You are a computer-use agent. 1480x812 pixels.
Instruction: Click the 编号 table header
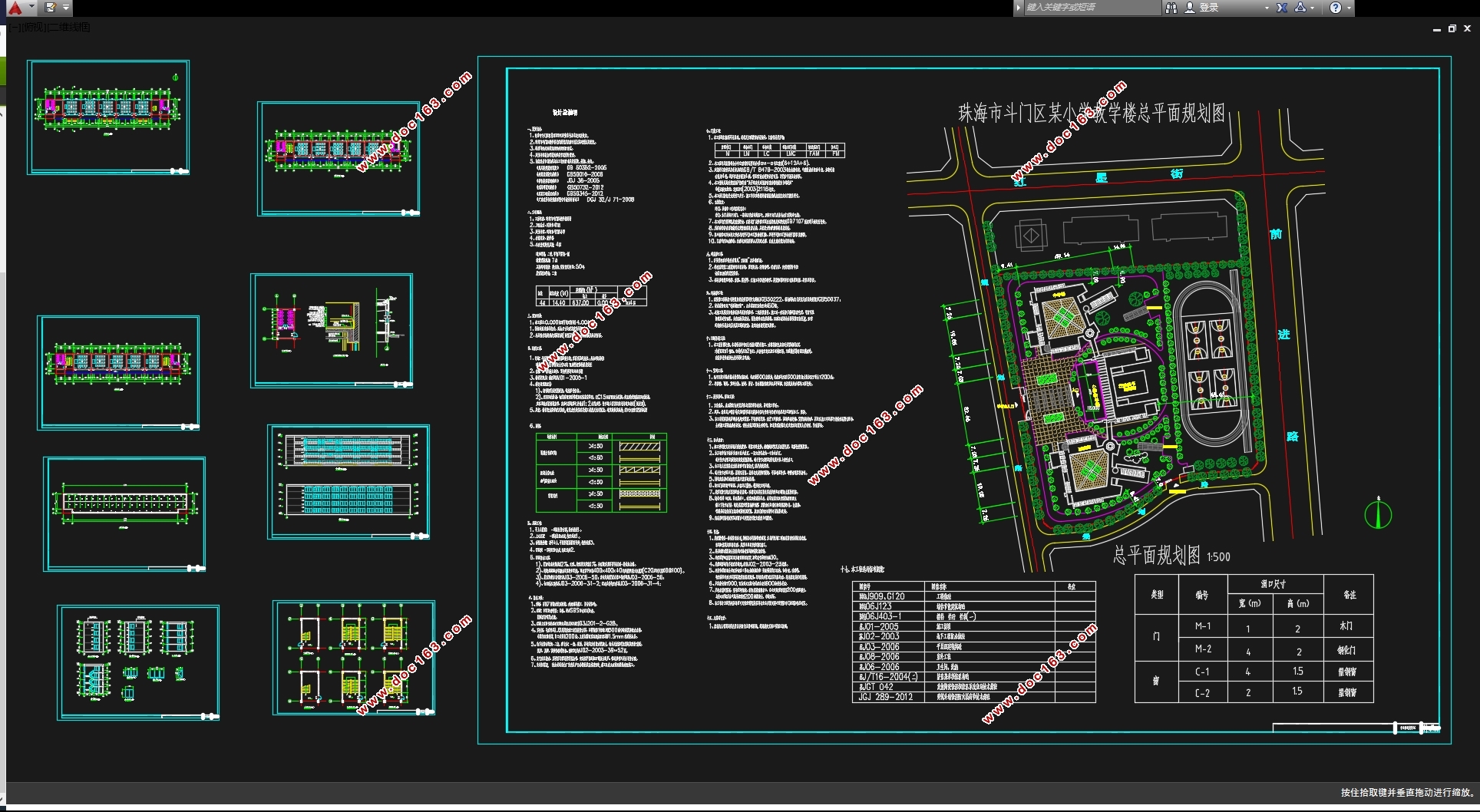(1202, 595)
